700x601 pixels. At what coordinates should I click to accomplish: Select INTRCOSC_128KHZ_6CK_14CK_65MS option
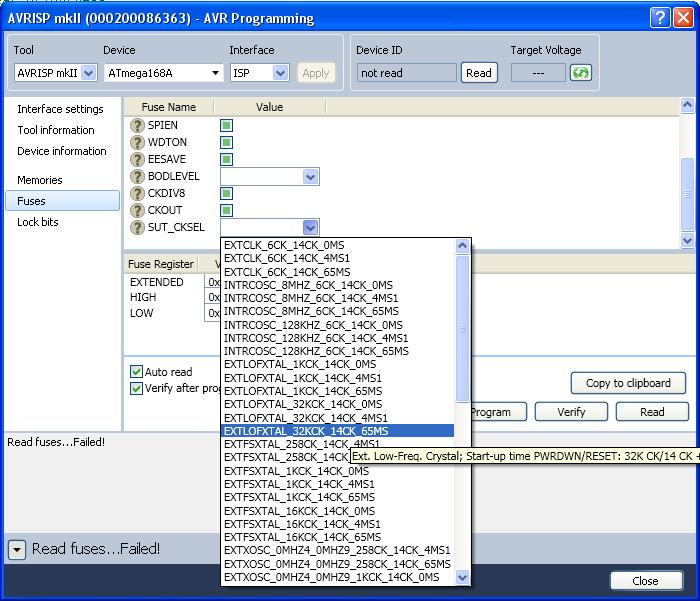[x=338, y=351]
